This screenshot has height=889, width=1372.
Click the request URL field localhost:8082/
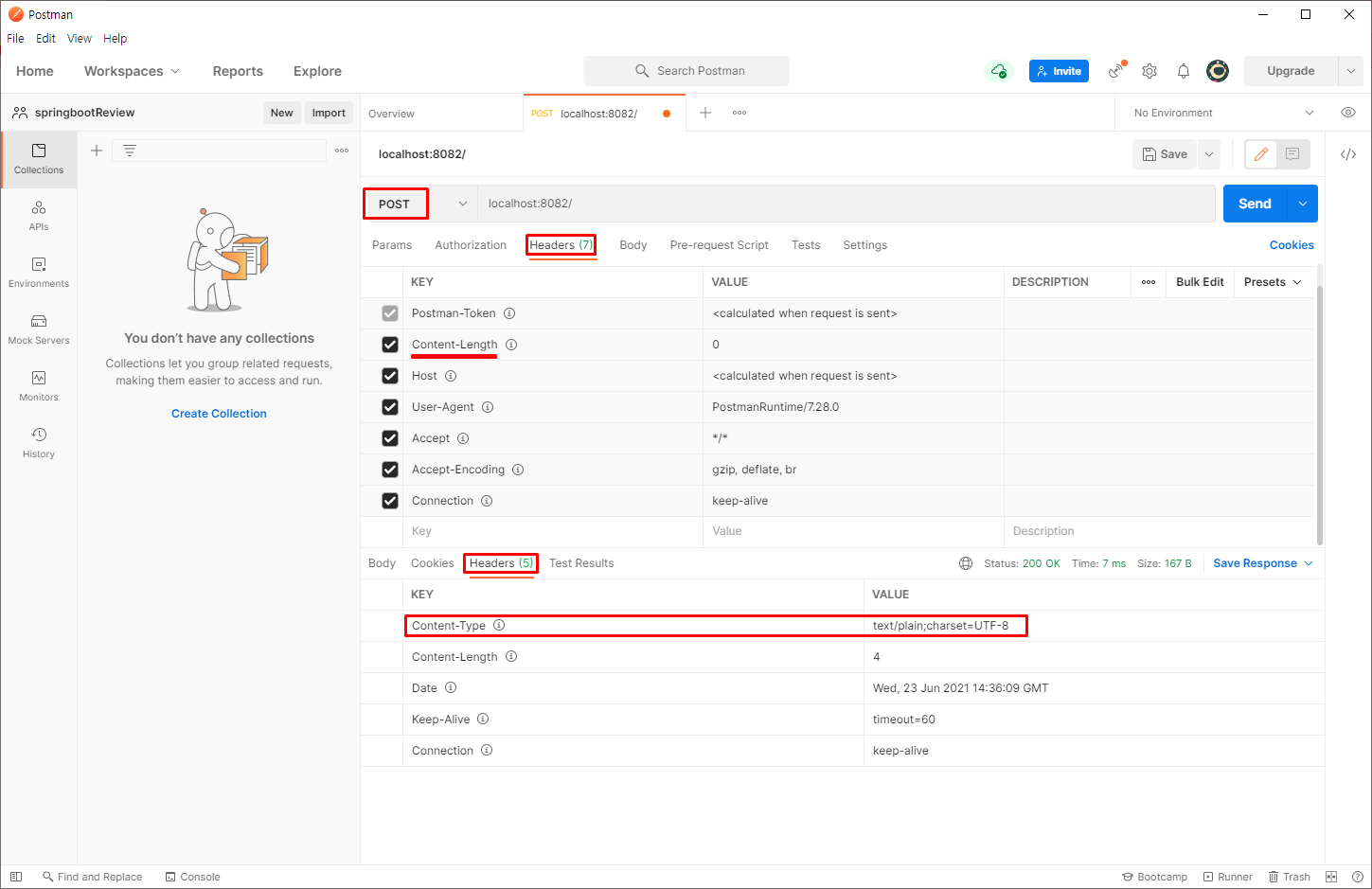(x=846, y=204)
